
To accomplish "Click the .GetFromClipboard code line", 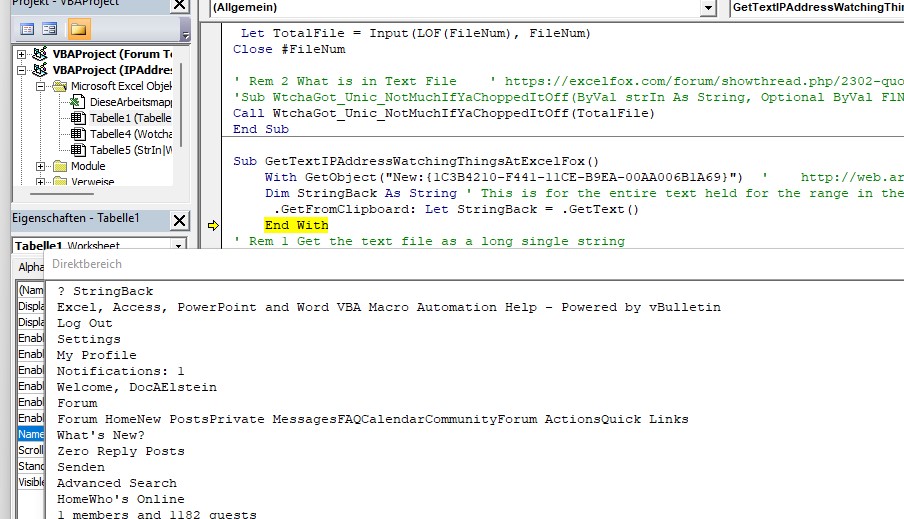I will pyautogui.click(x=456, y=209).
